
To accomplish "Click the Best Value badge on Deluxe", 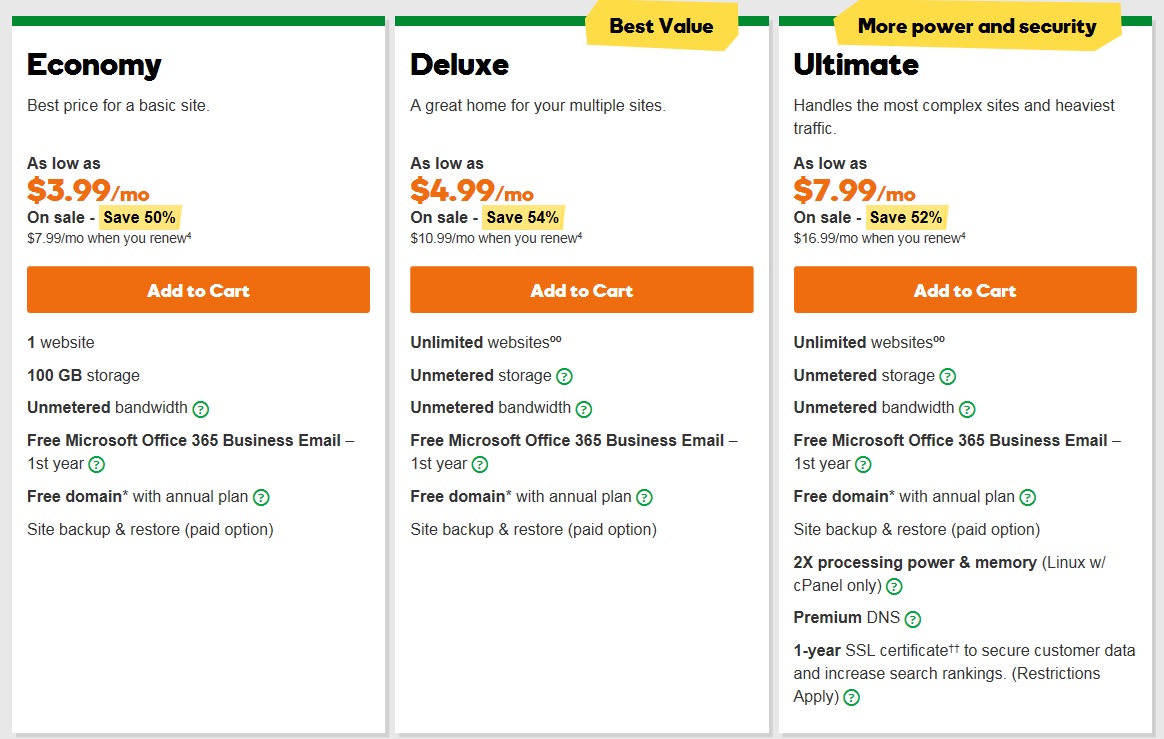I will point(661,26).
